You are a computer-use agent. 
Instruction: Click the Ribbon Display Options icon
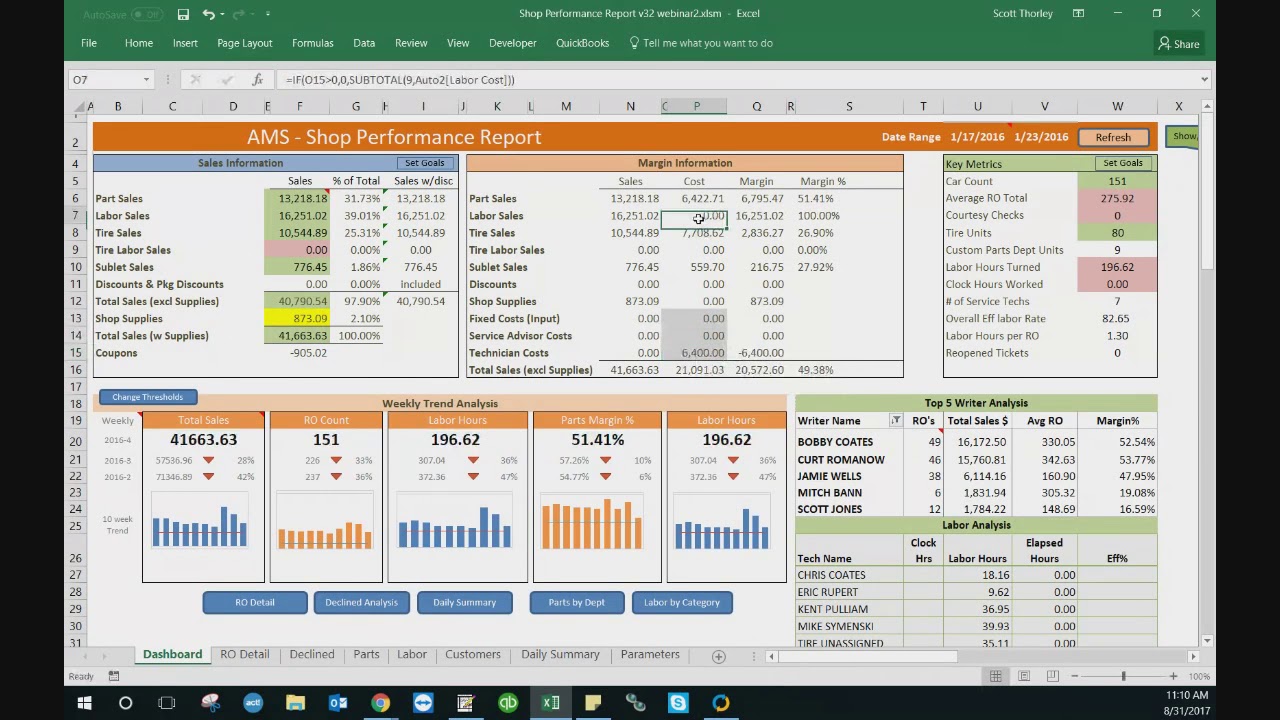[x=1078, y=14]
